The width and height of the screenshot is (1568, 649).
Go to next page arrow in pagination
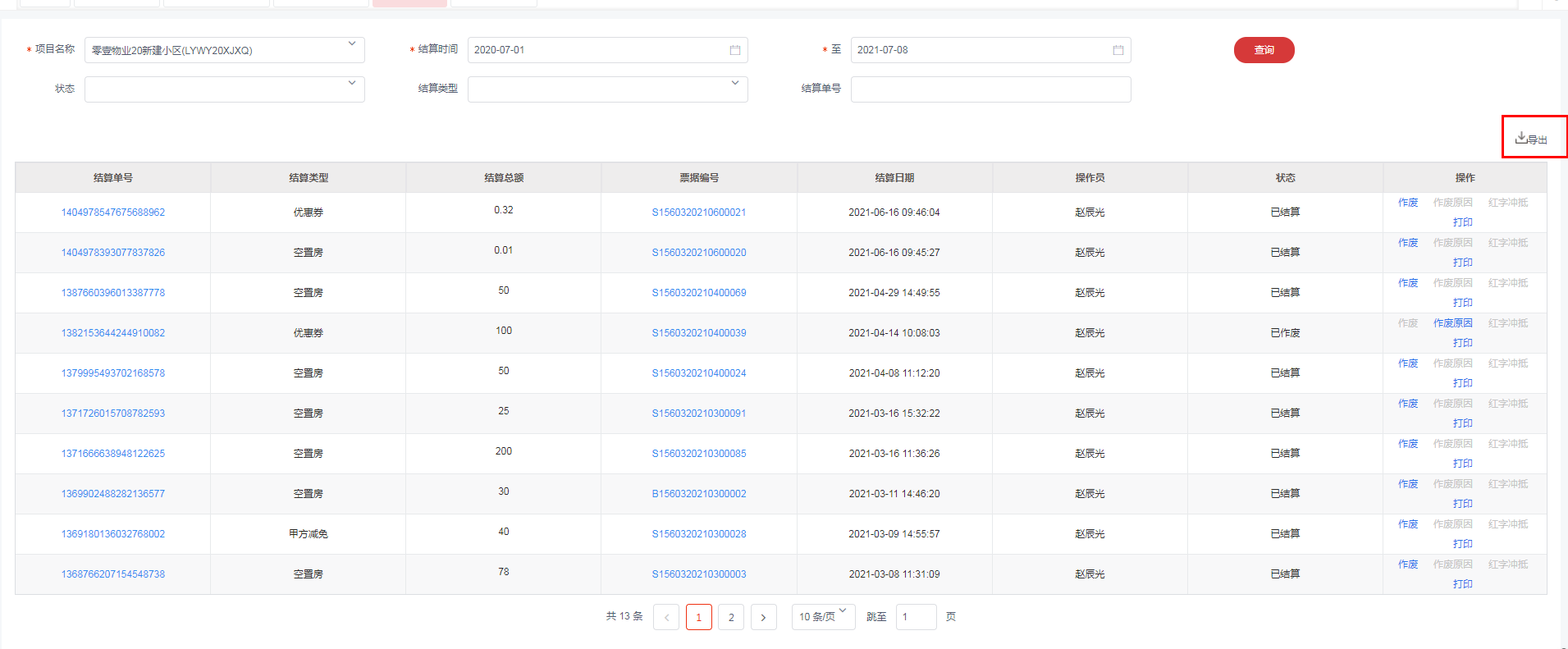click(763, 617)
